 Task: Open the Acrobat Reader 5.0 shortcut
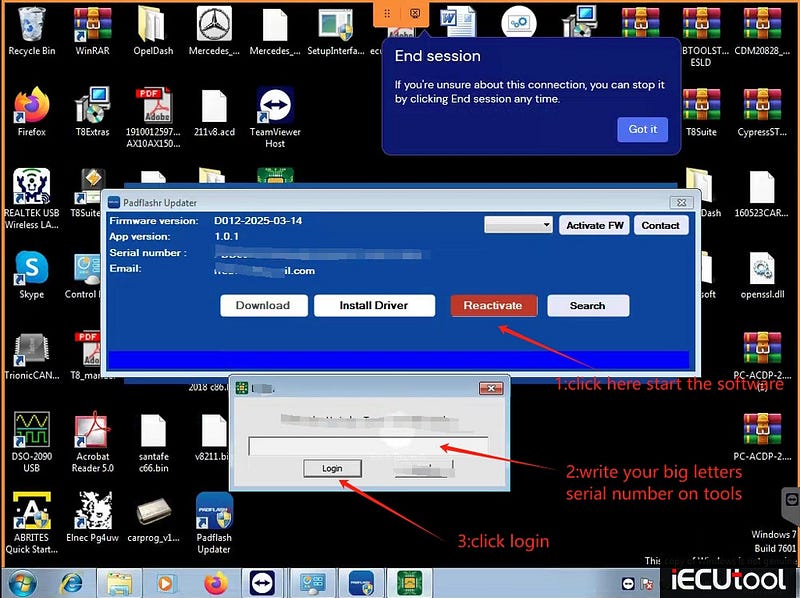(92, 442)
